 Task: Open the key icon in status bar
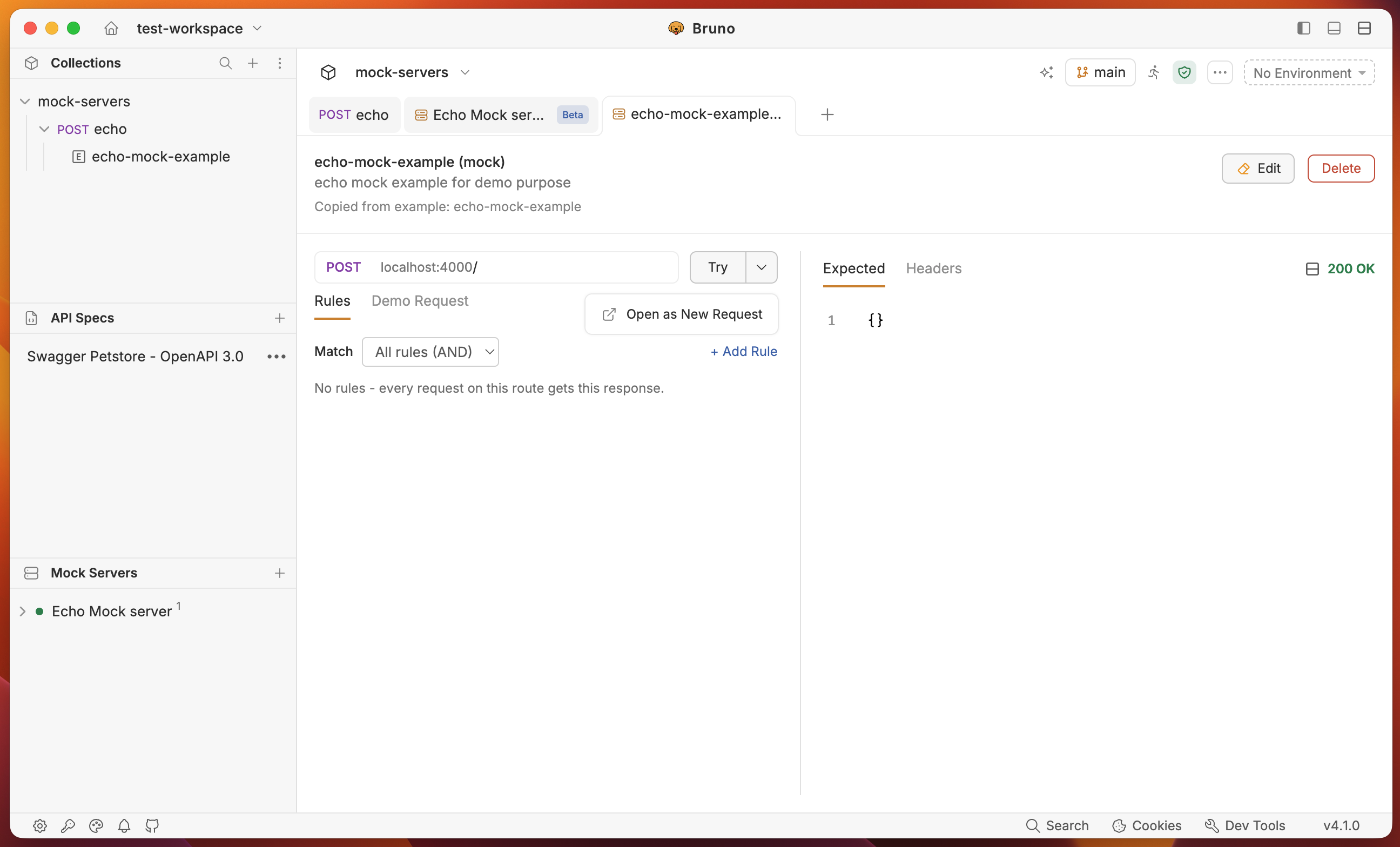(68, 826)
